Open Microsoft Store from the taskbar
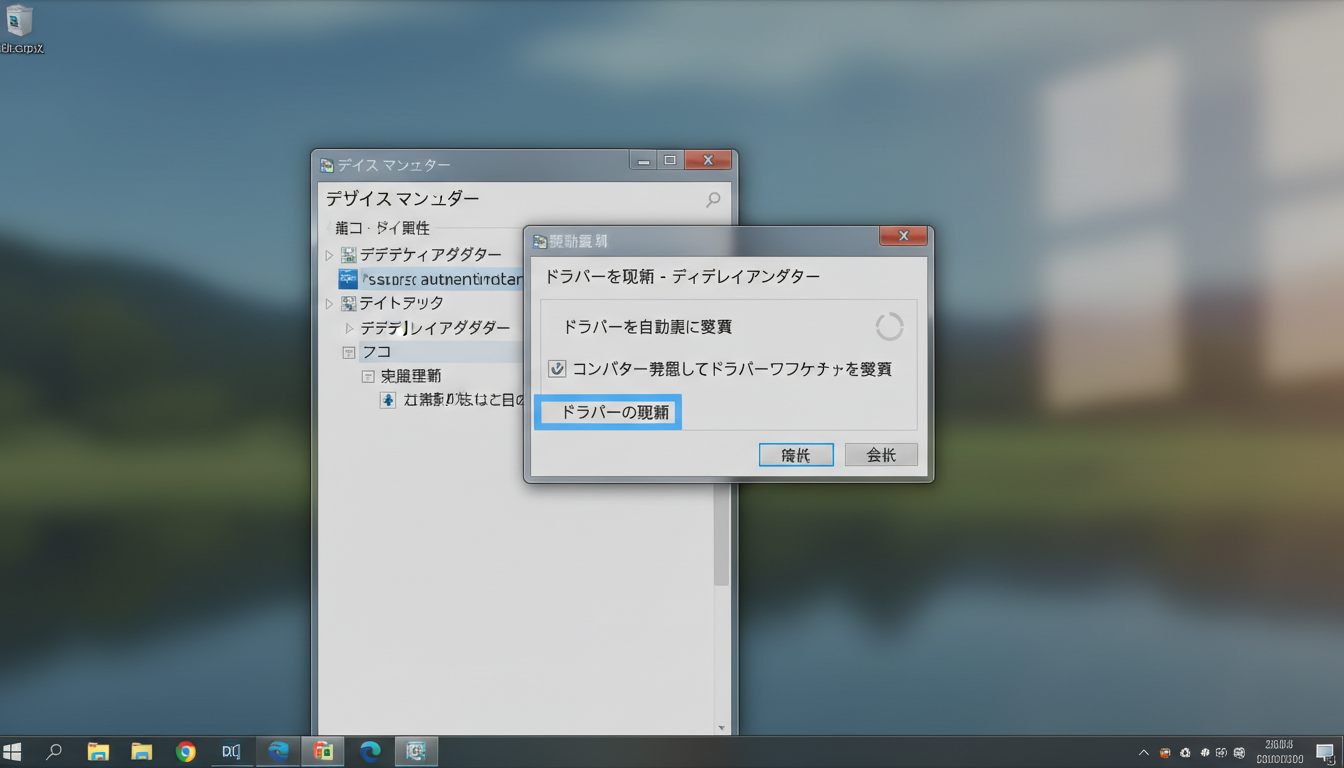 323,752
